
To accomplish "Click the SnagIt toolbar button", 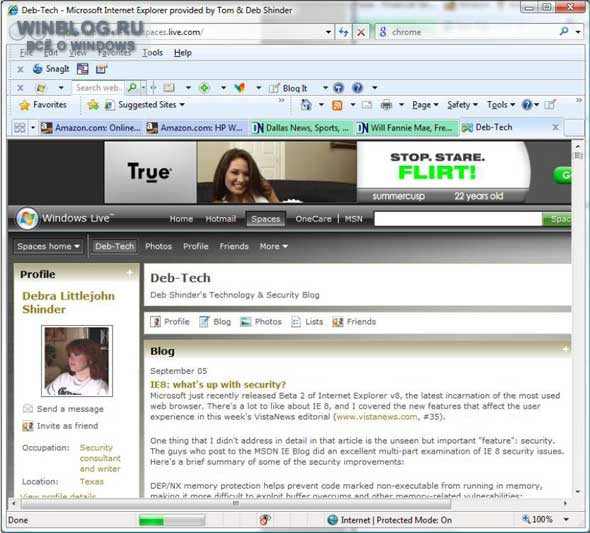I will pos(51,69).
